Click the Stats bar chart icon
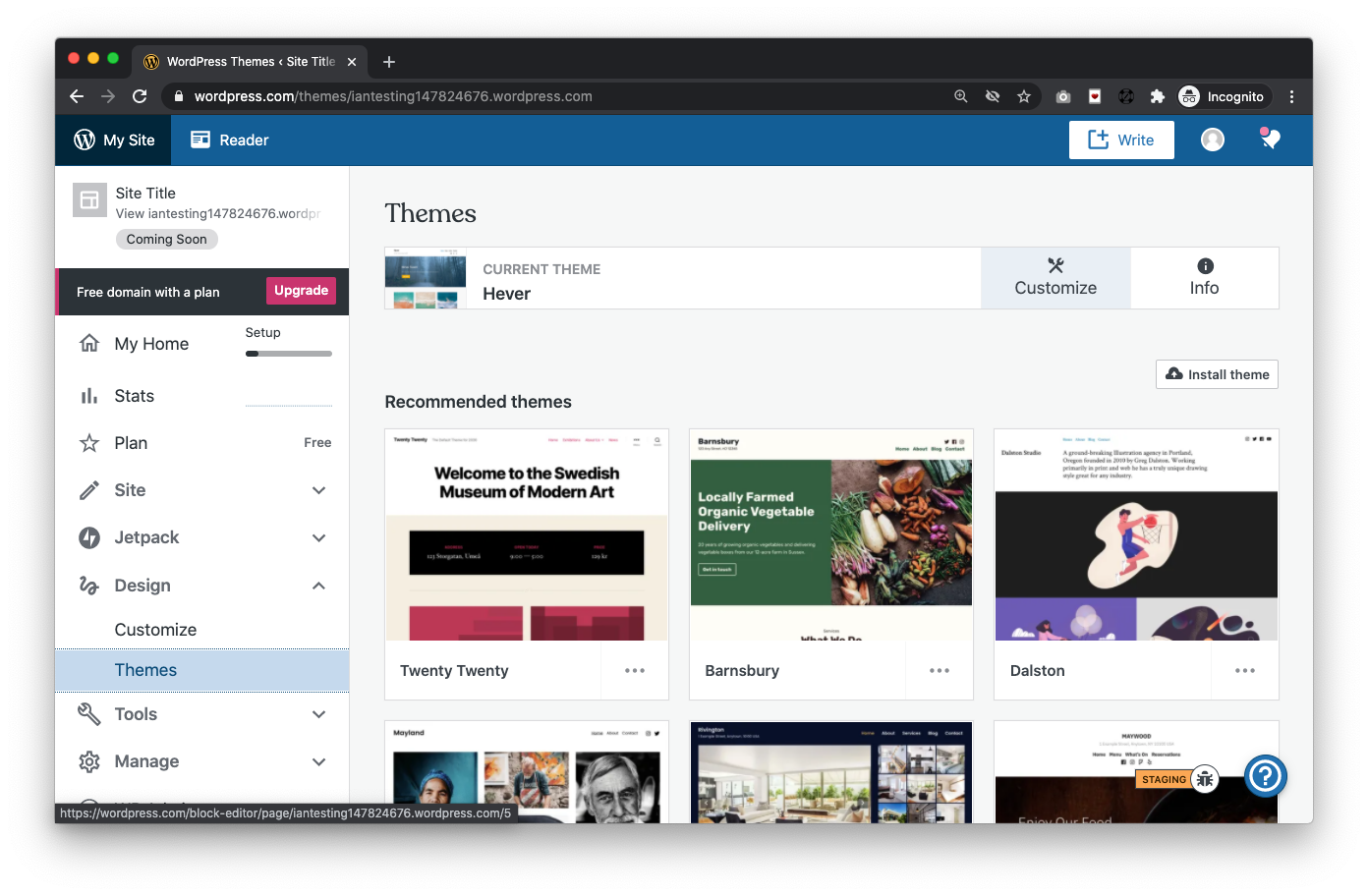Screen dimensions: 1368x896 click(x=89, y=395)
